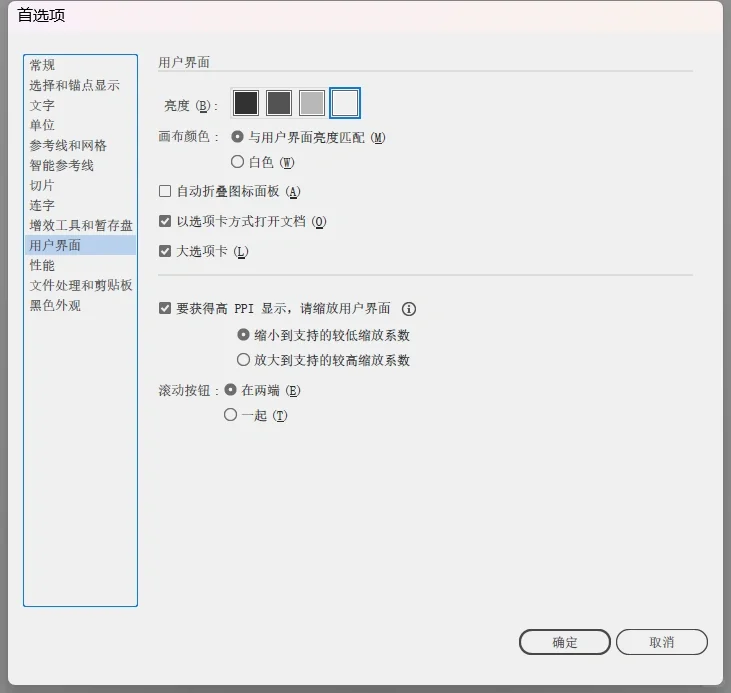Pick the medium light gray brightness swatch
The width and height of the screenshot is (731, 693).
311,103
